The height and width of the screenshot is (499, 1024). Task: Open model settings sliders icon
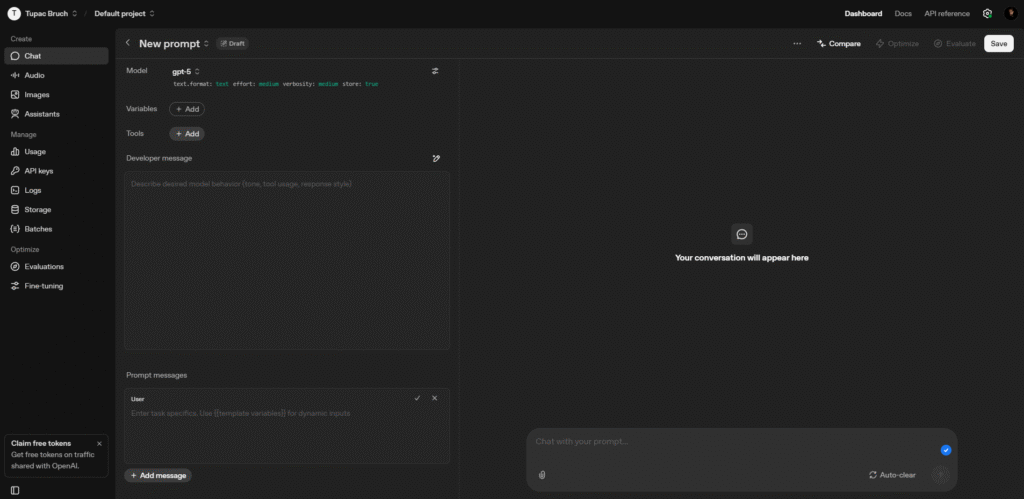point(435,71)
